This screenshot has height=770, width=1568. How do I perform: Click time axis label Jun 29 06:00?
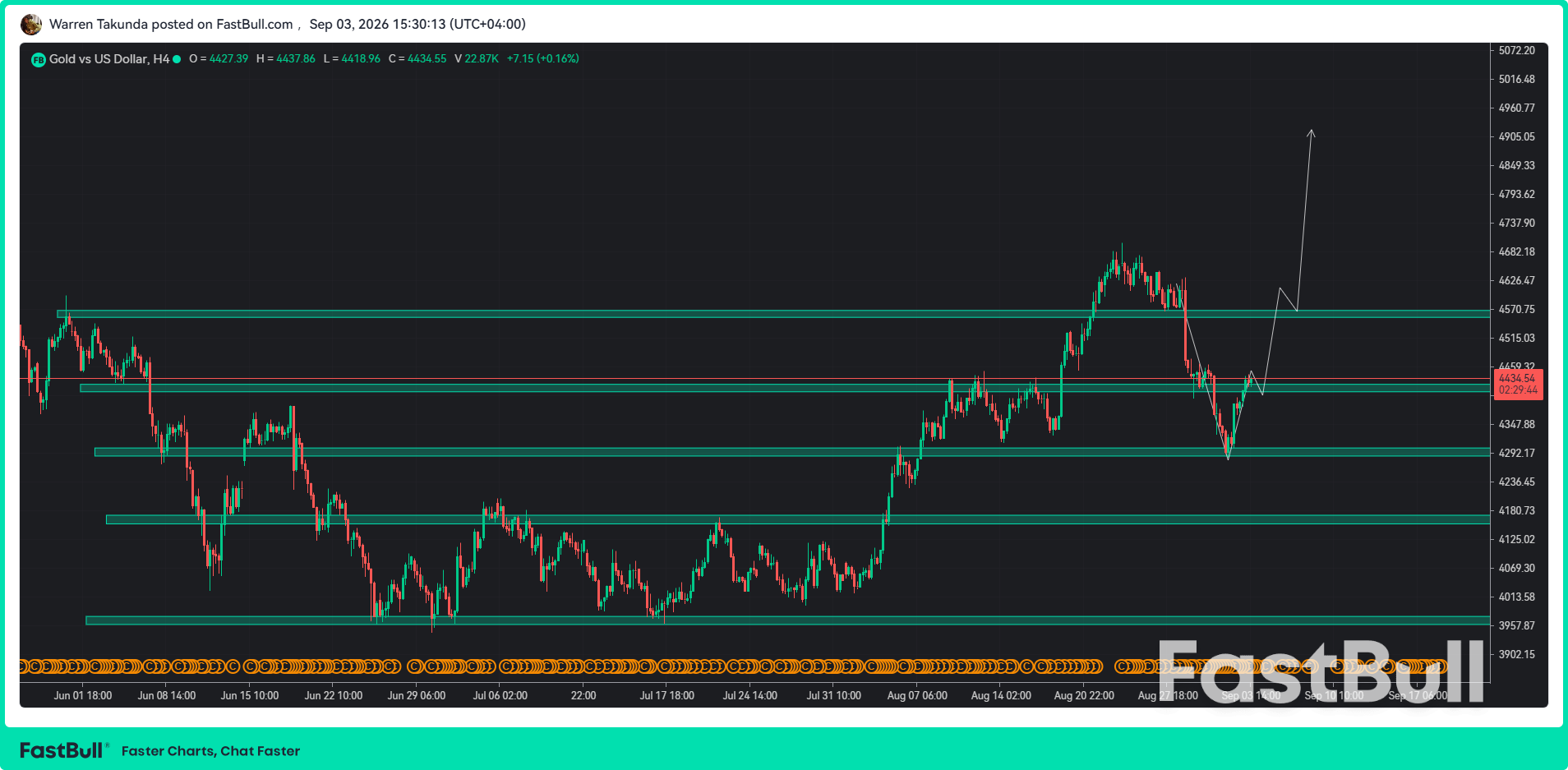pos(417,696)
